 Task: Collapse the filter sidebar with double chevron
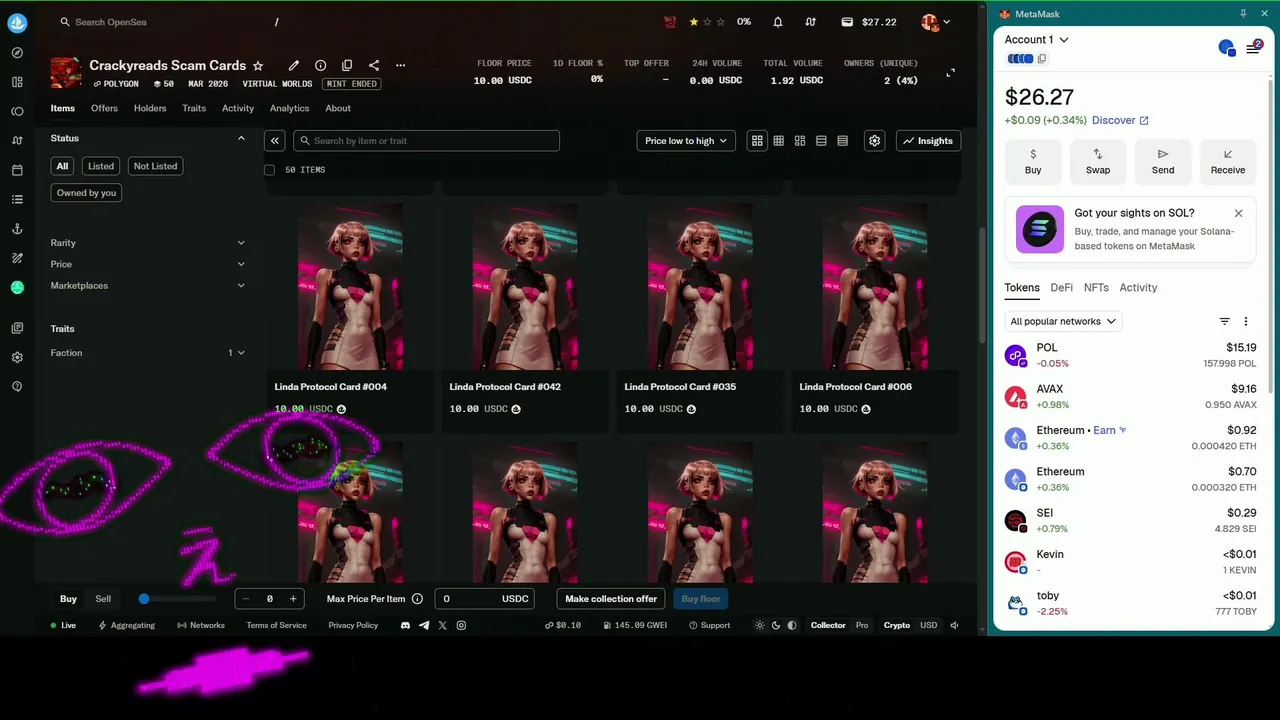(275, 141)
